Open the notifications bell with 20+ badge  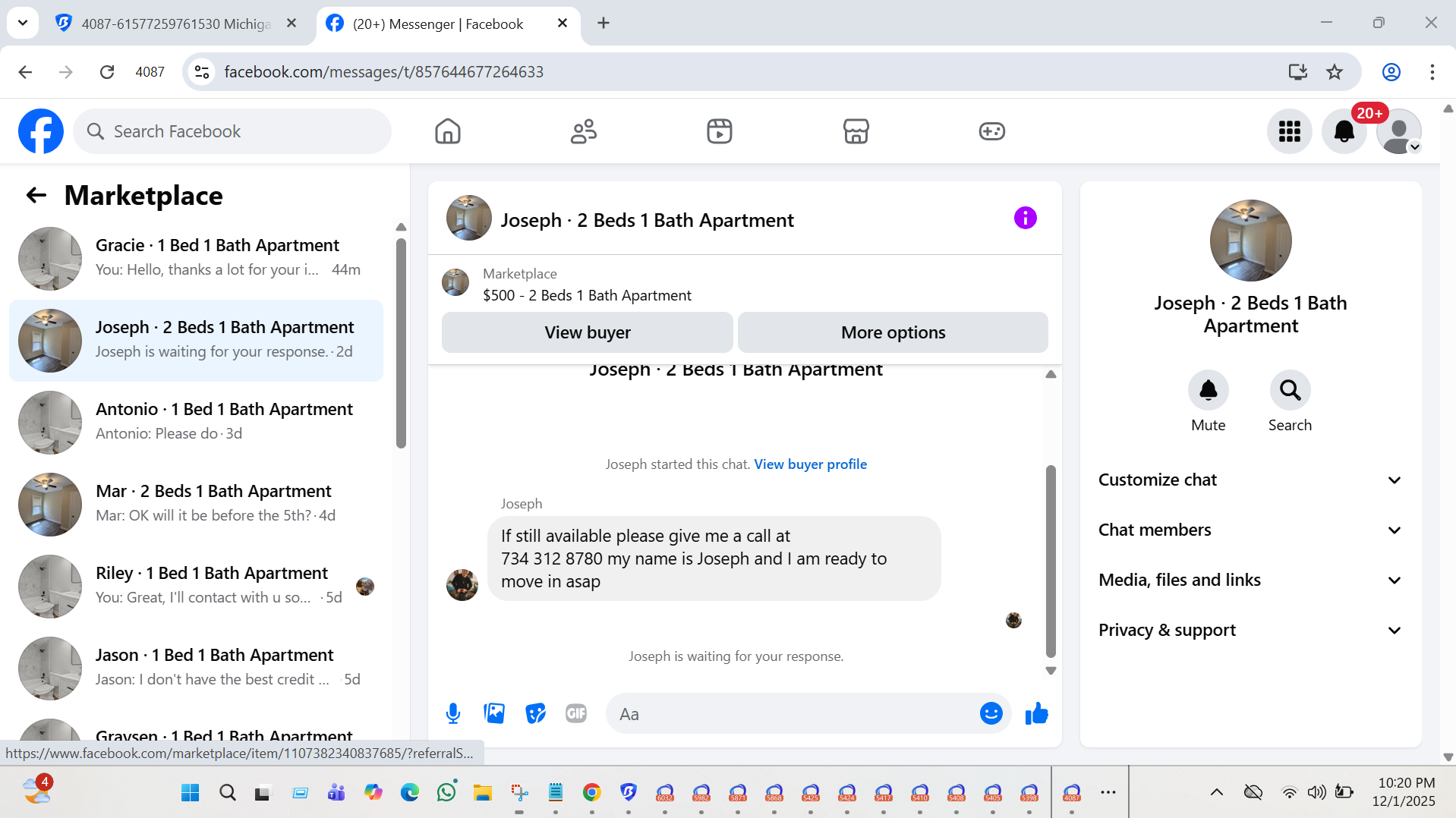[1344, 131]
